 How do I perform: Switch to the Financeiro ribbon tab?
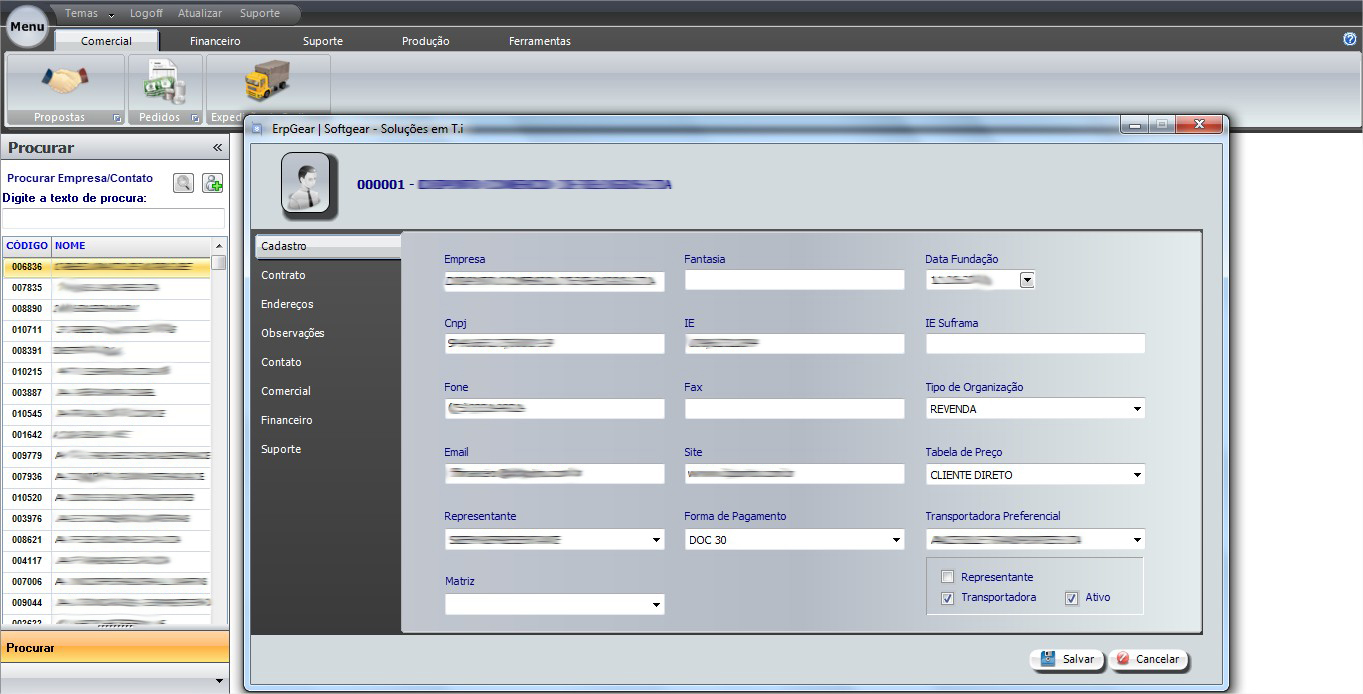(x=215, y=41)
